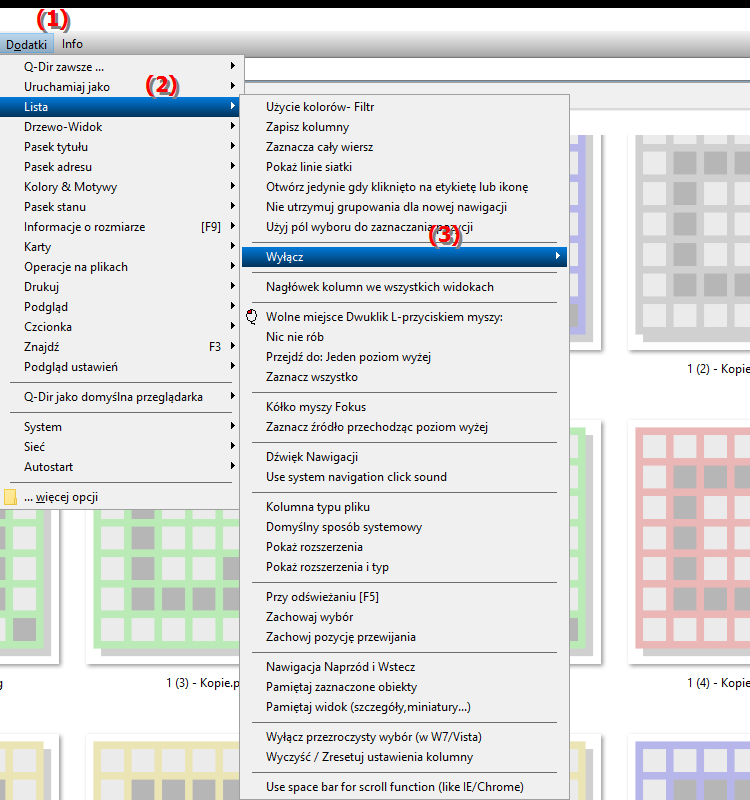Toggle Nie utrzymuj grupowania dla nowej nawigacji

point(405,207)
